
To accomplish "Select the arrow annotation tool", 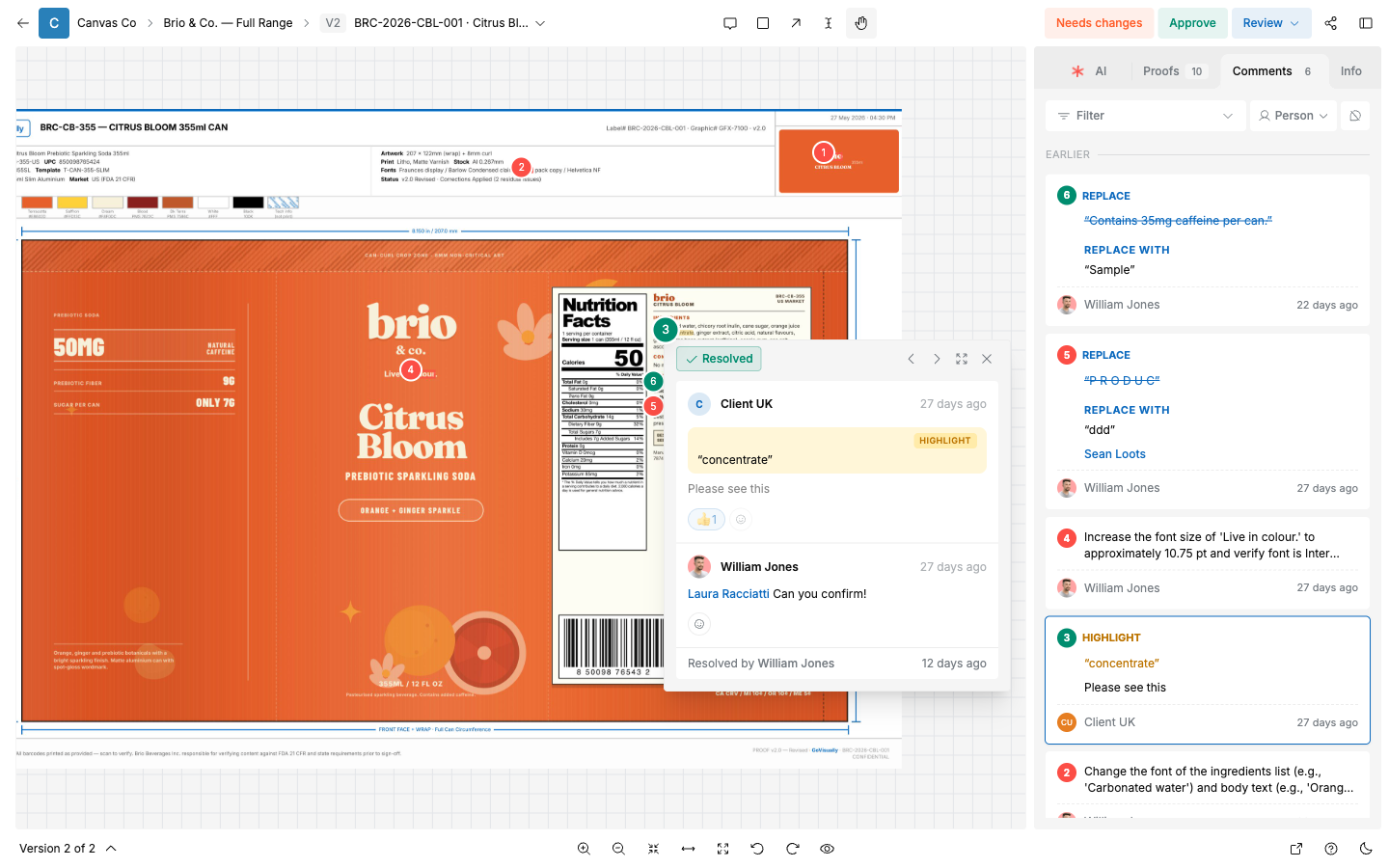I will coord(796,23).
